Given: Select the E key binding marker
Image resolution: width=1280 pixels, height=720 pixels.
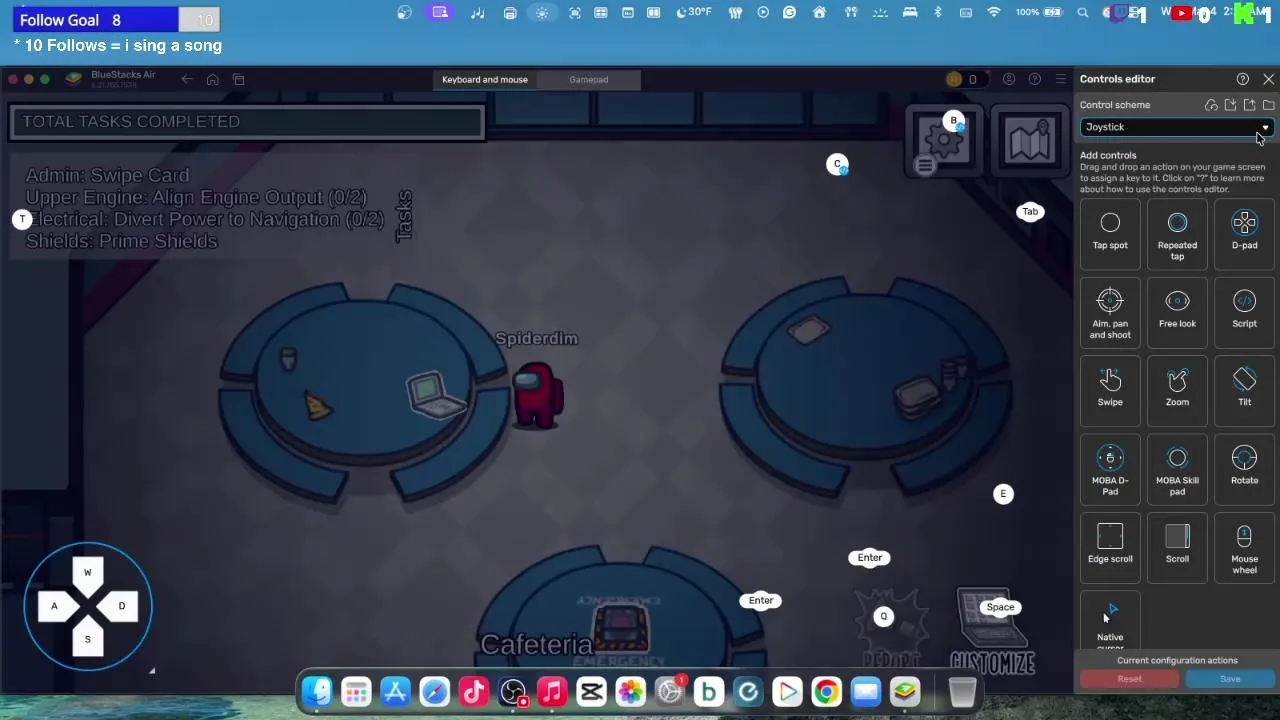Looking at the screenshot, I should 1003,494.
